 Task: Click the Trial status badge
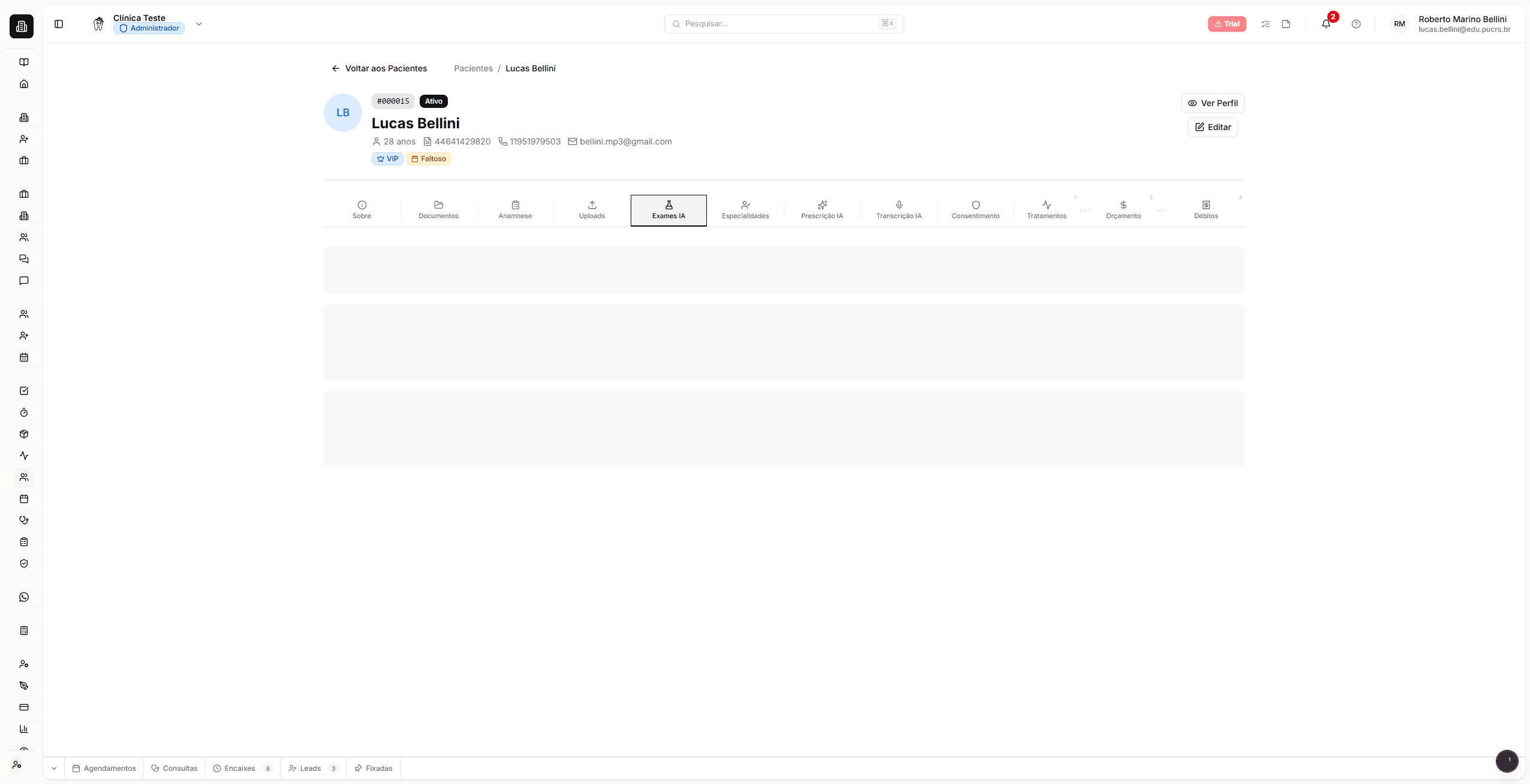pyautogui.click(x=1227, y=24)
